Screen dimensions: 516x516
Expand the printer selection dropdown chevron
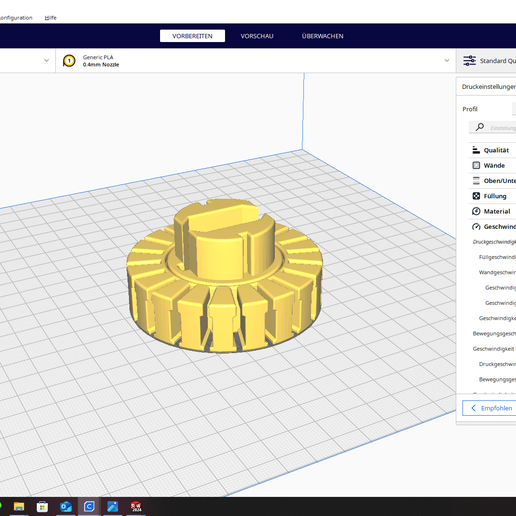pos(46,60)
